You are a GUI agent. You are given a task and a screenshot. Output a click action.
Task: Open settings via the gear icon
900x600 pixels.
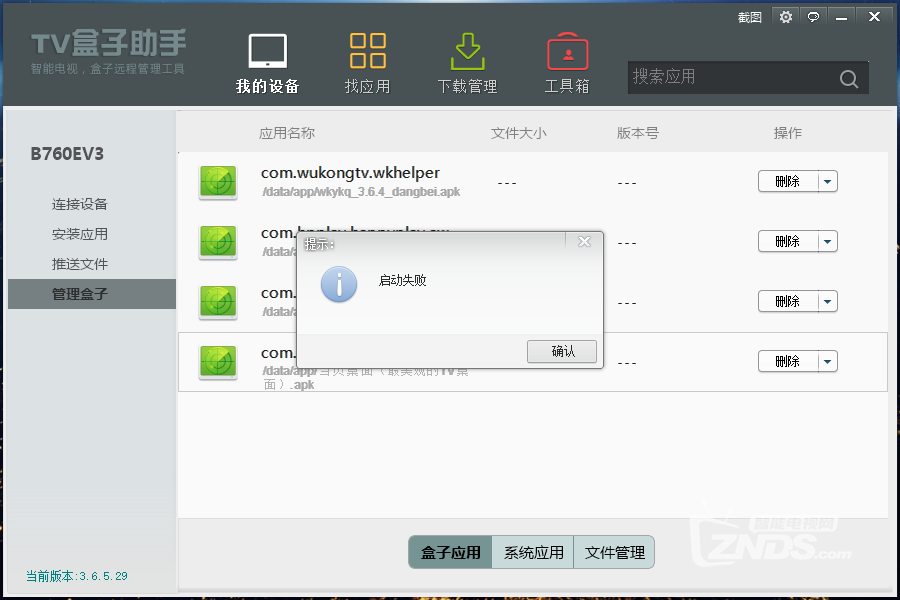tap(786, 17)
